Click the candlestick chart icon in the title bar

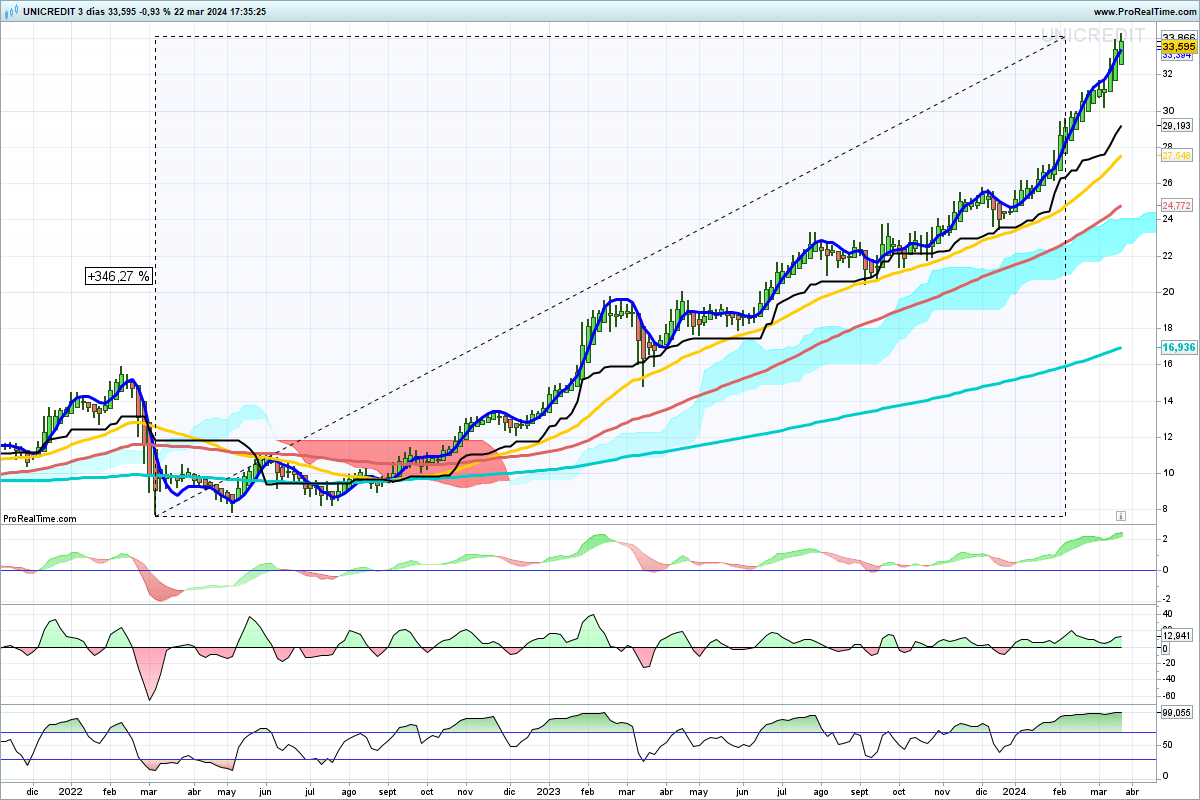coord(11,12)
